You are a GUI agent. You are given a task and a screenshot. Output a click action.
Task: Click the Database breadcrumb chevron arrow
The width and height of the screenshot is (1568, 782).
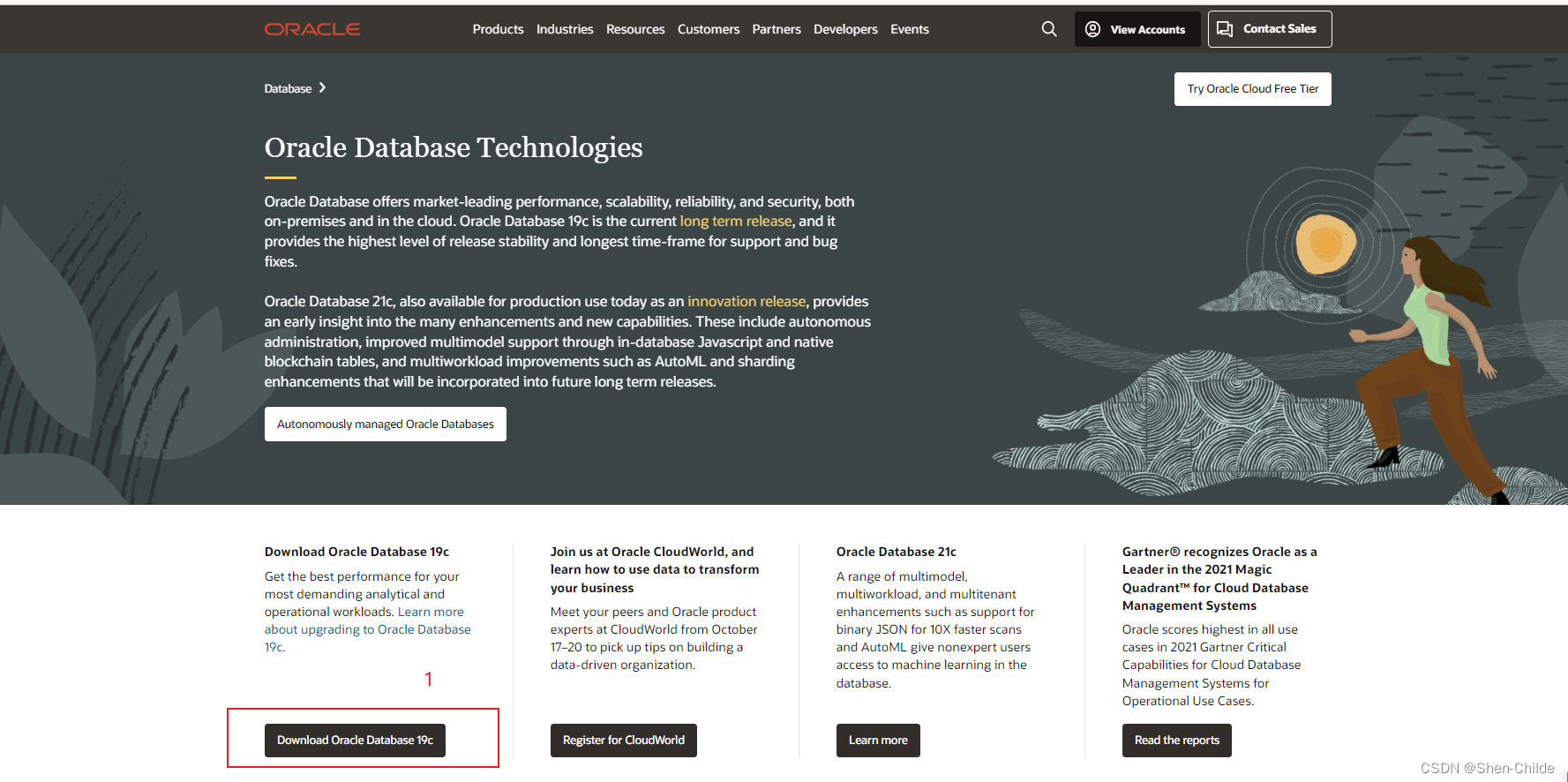click(322, 88)
